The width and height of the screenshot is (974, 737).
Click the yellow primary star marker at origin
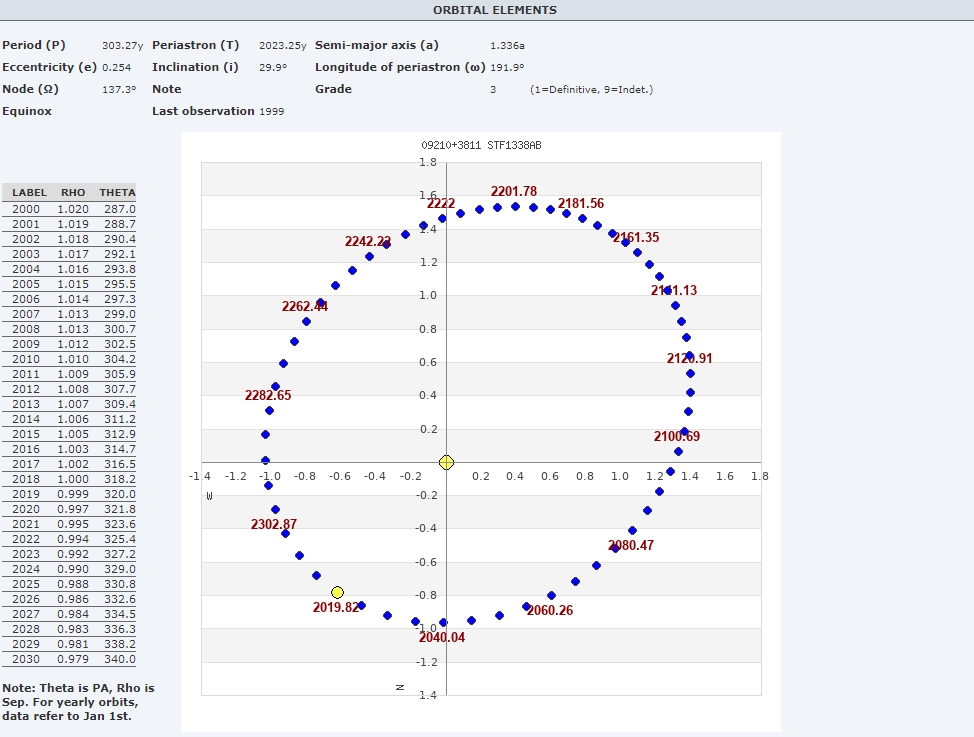click(x=446, y=462)
